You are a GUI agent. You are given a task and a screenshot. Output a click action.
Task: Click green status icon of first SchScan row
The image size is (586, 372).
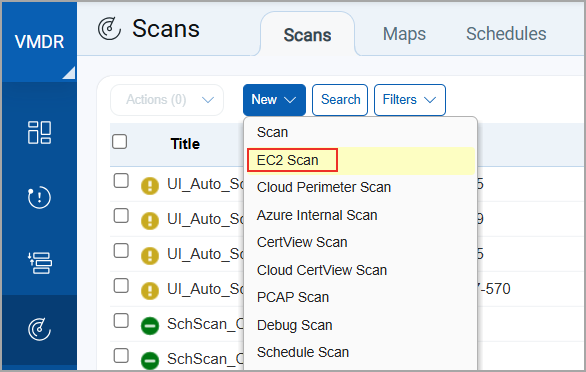click(150, 326)
